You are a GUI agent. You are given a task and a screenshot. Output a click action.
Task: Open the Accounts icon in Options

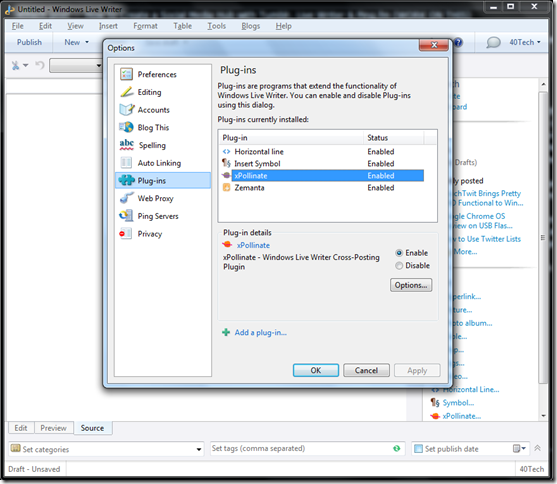point(126,110)
